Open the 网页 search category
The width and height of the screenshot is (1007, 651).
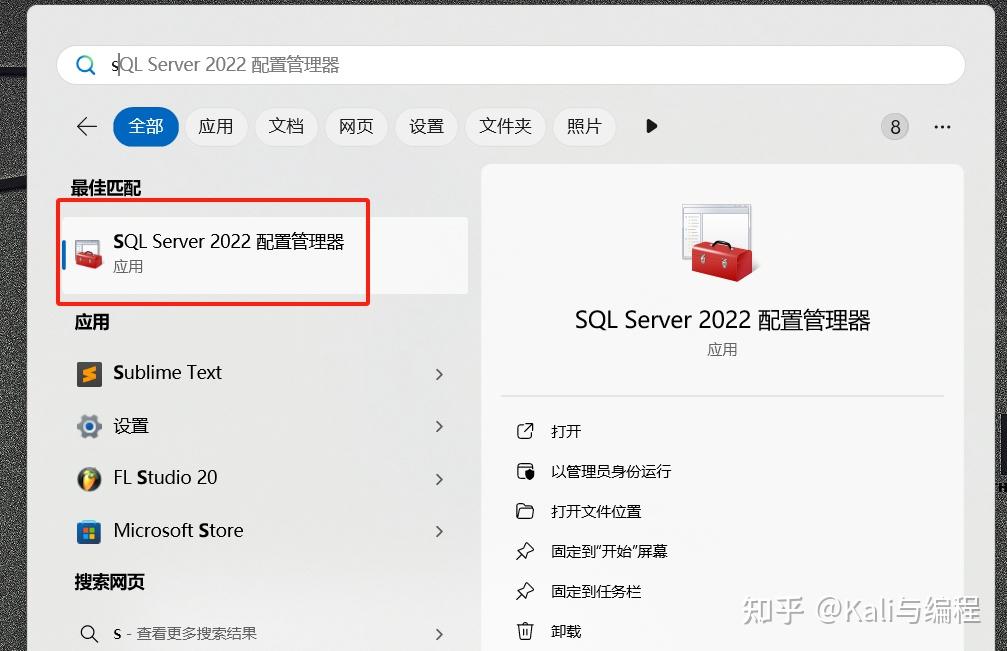click(356, 126)
